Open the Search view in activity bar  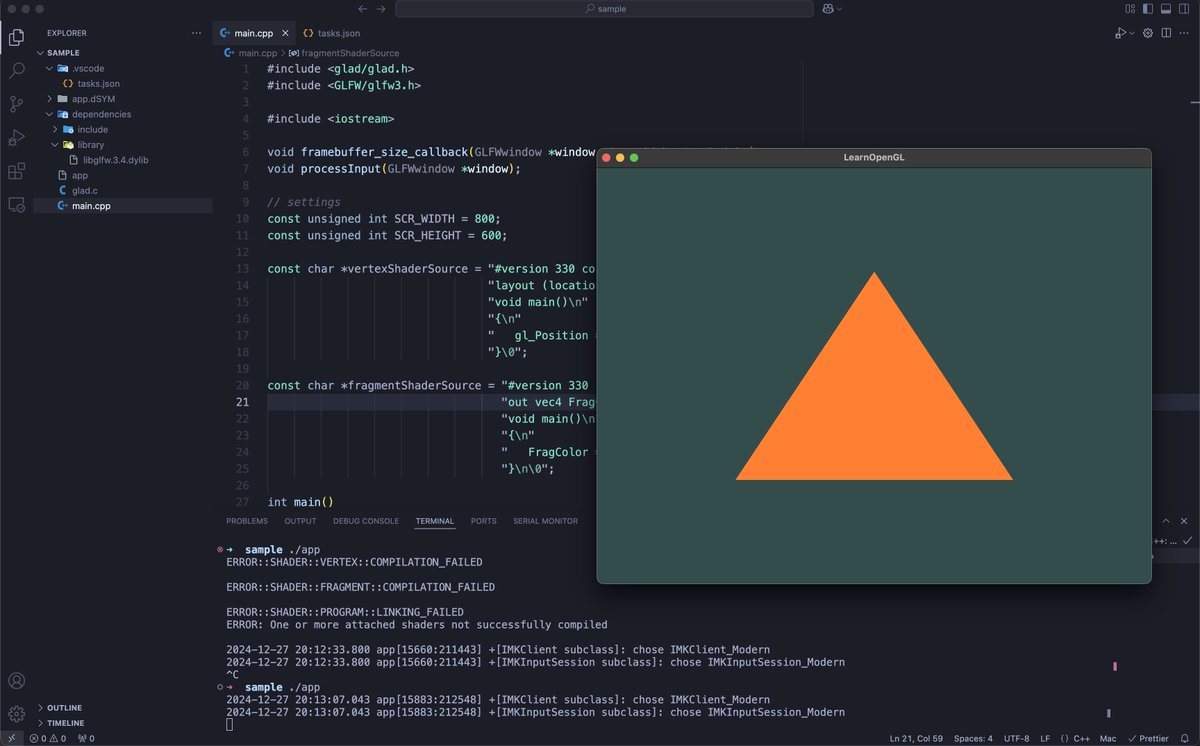(x=16, y=71)
